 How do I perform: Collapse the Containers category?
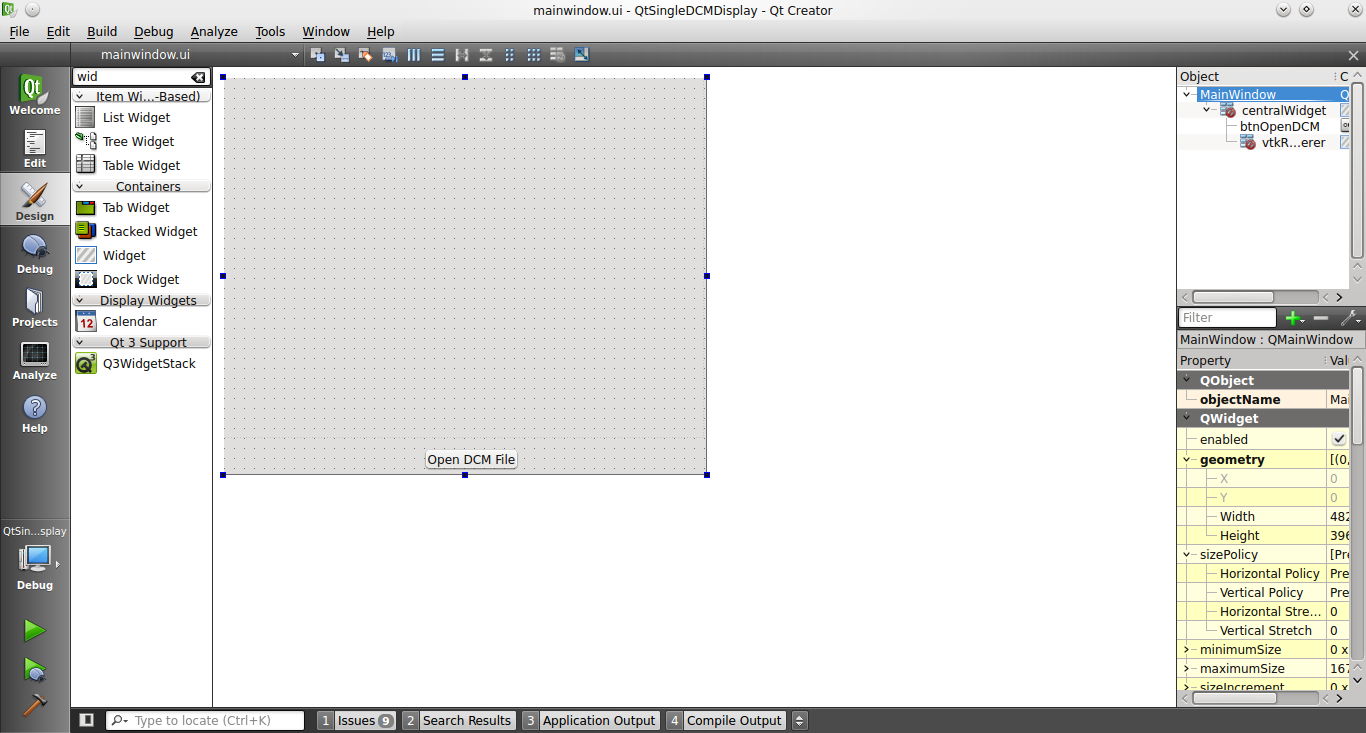tap(142, 187)
